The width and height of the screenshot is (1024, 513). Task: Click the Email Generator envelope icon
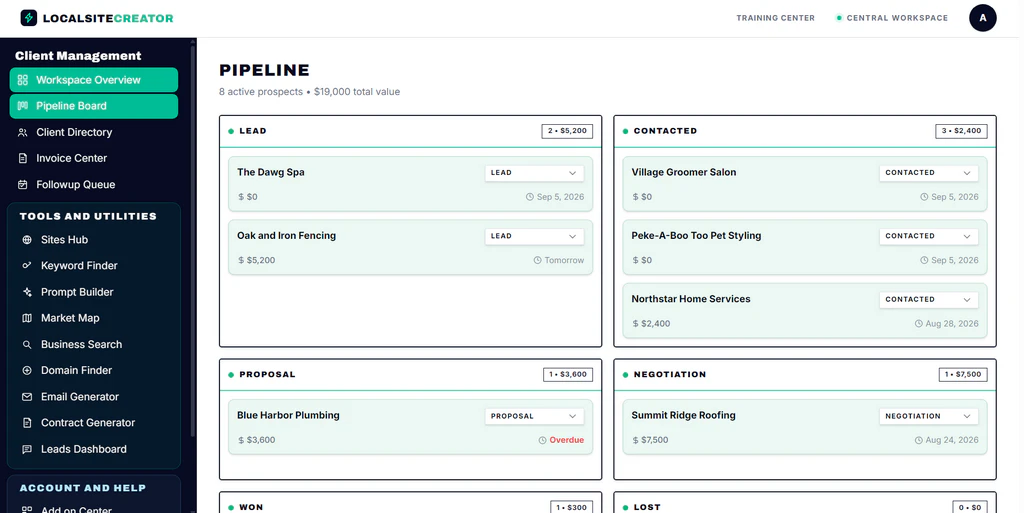point(27,396)
